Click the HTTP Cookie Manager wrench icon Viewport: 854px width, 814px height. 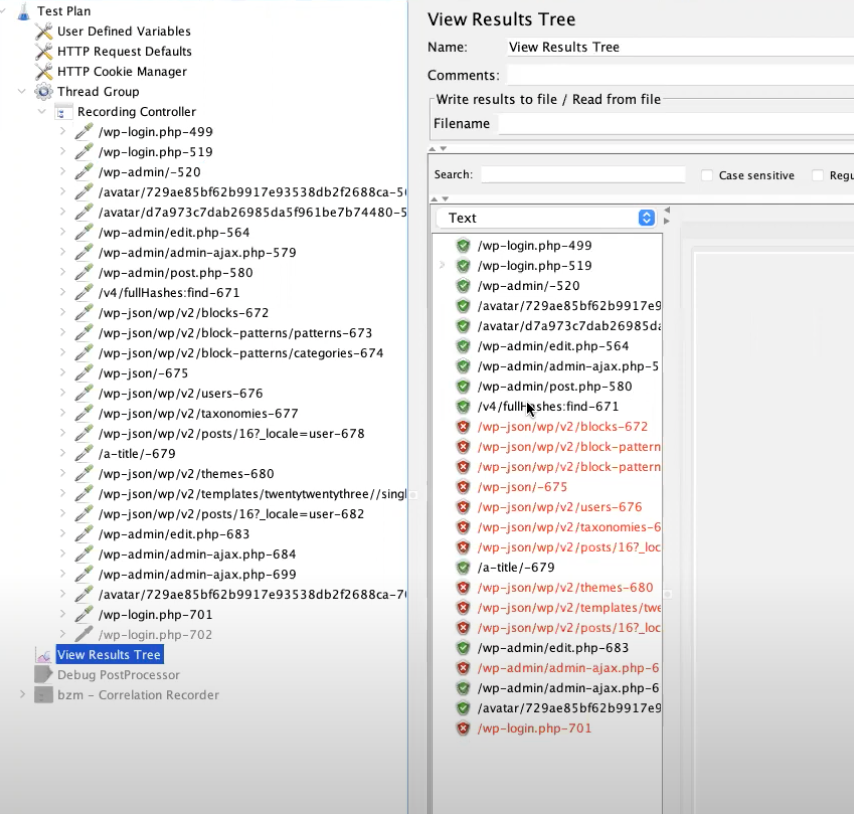[x=44, y=71]
